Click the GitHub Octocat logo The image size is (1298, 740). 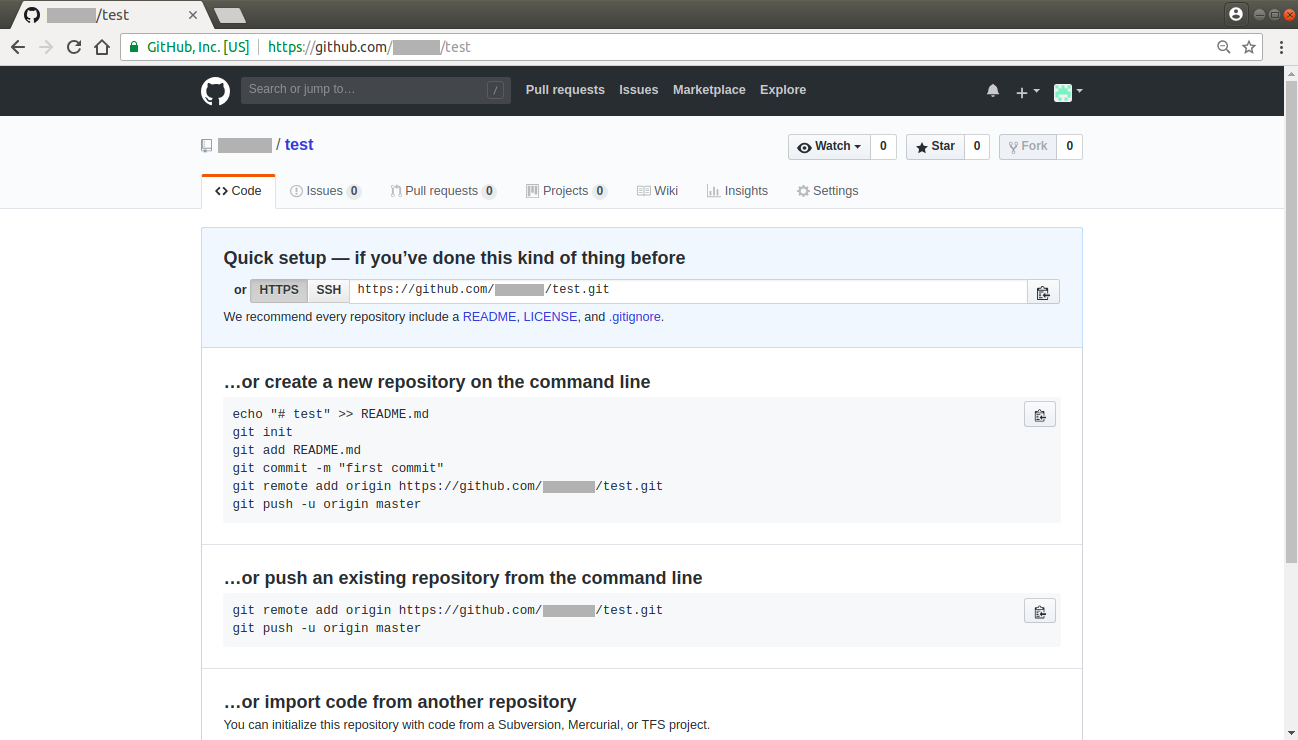click(215, 91)
